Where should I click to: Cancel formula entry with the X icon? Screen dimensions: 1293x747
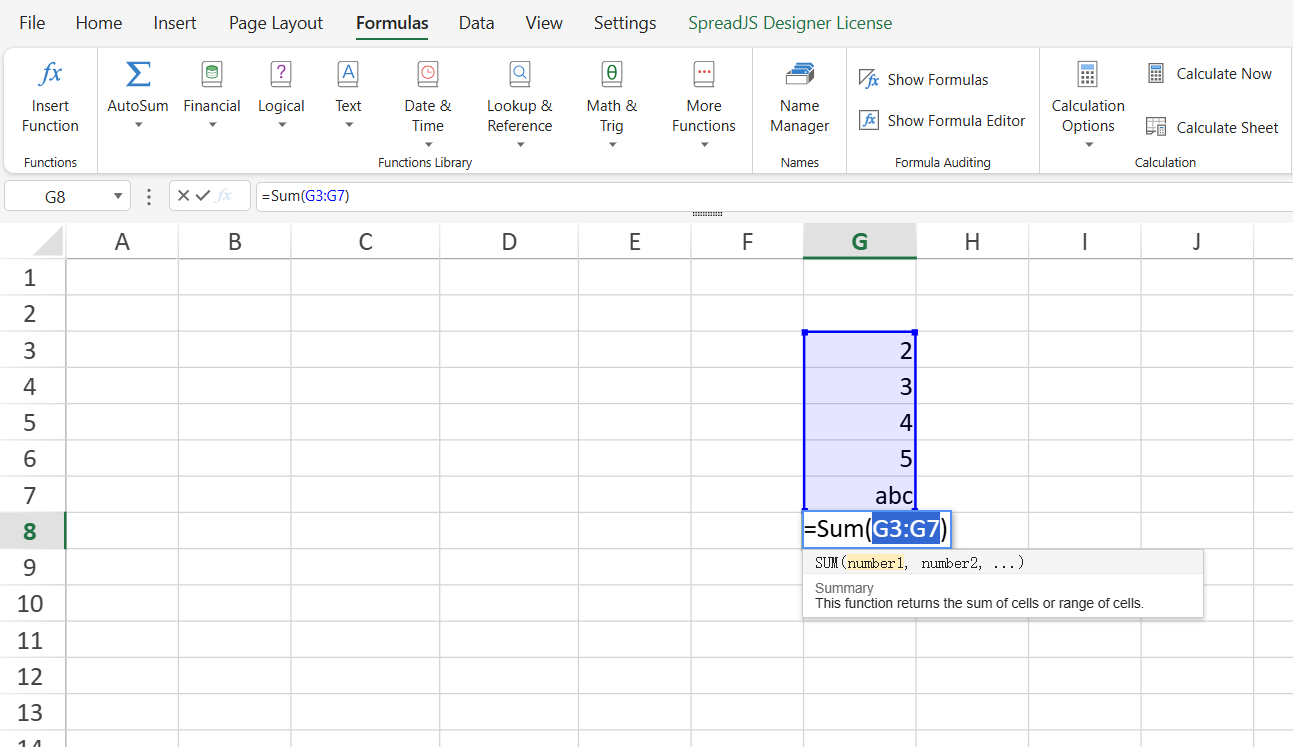183,196
